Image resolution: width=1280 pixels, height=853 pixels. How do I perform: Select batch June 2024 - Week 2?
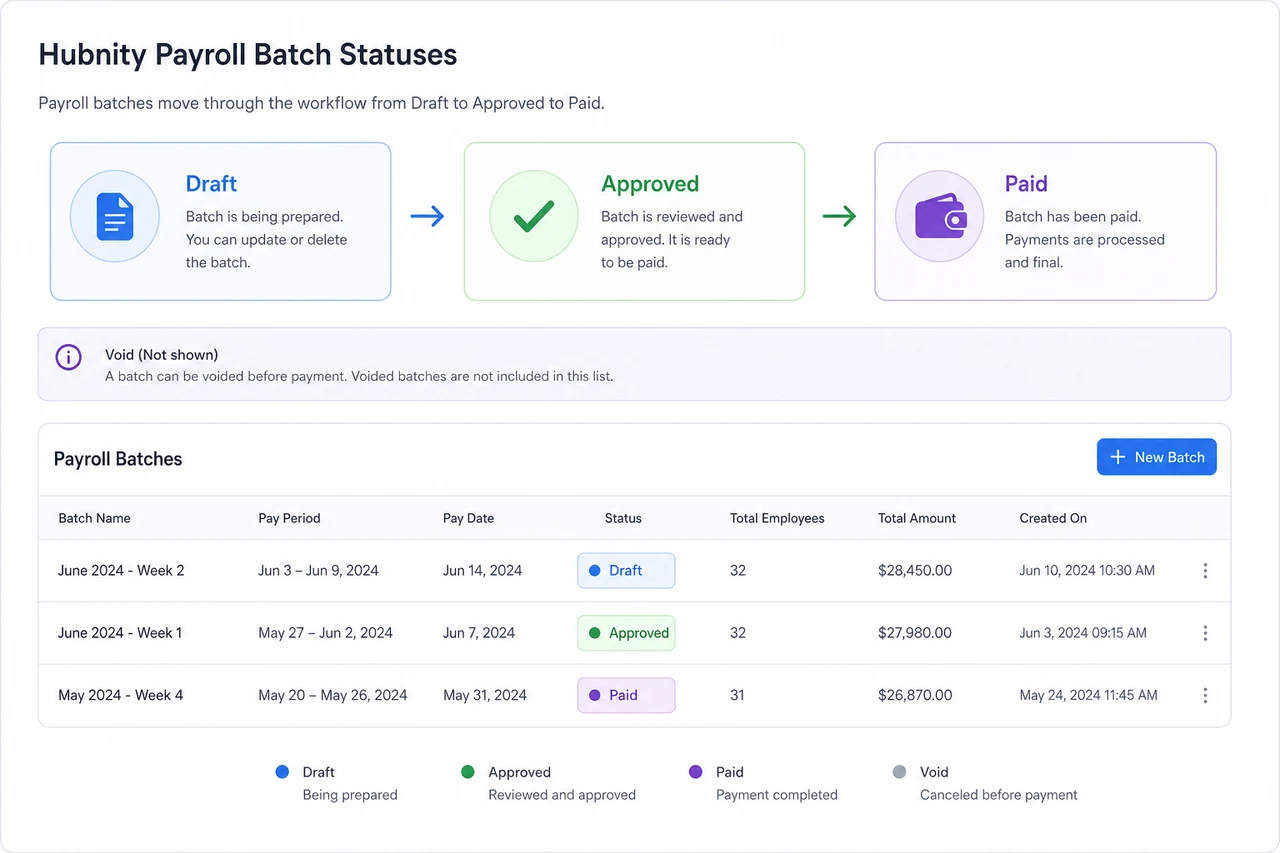pyautogui.click(x=121, y=571)
